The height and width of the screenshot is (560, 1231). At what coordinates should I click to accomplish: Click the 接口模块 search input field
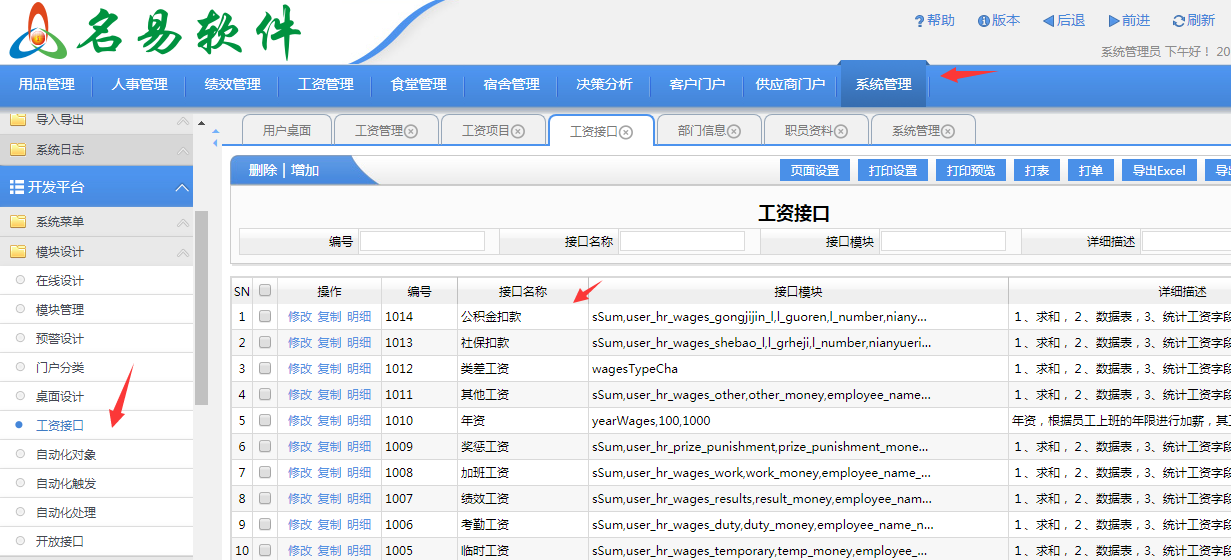(x=943, y=241)
